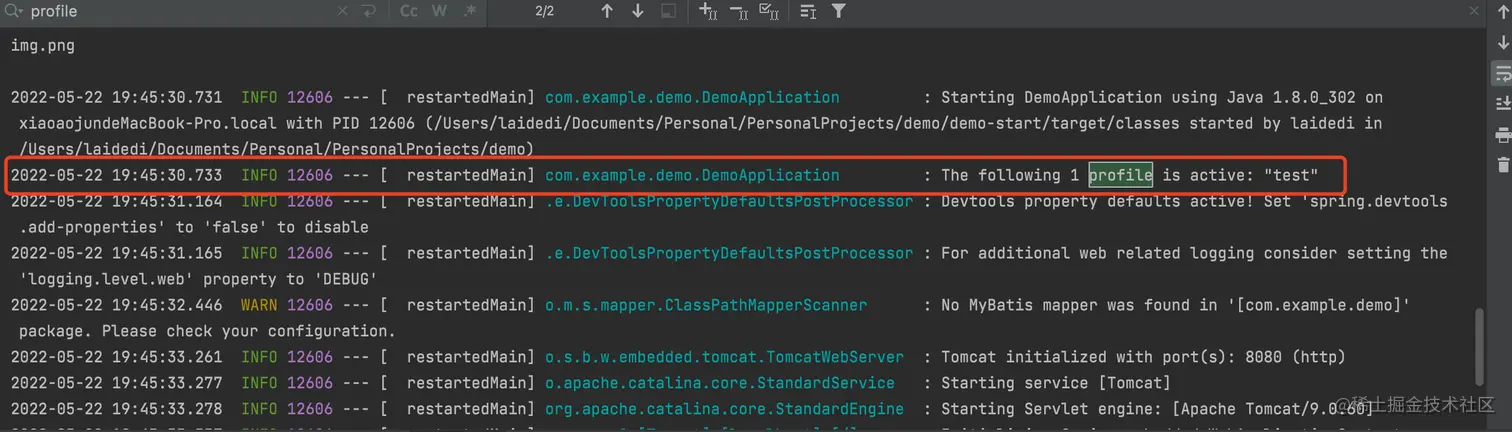Toggle soft-wrap in console
The width and height of the screenshot is (1512, 432).
1502,73
